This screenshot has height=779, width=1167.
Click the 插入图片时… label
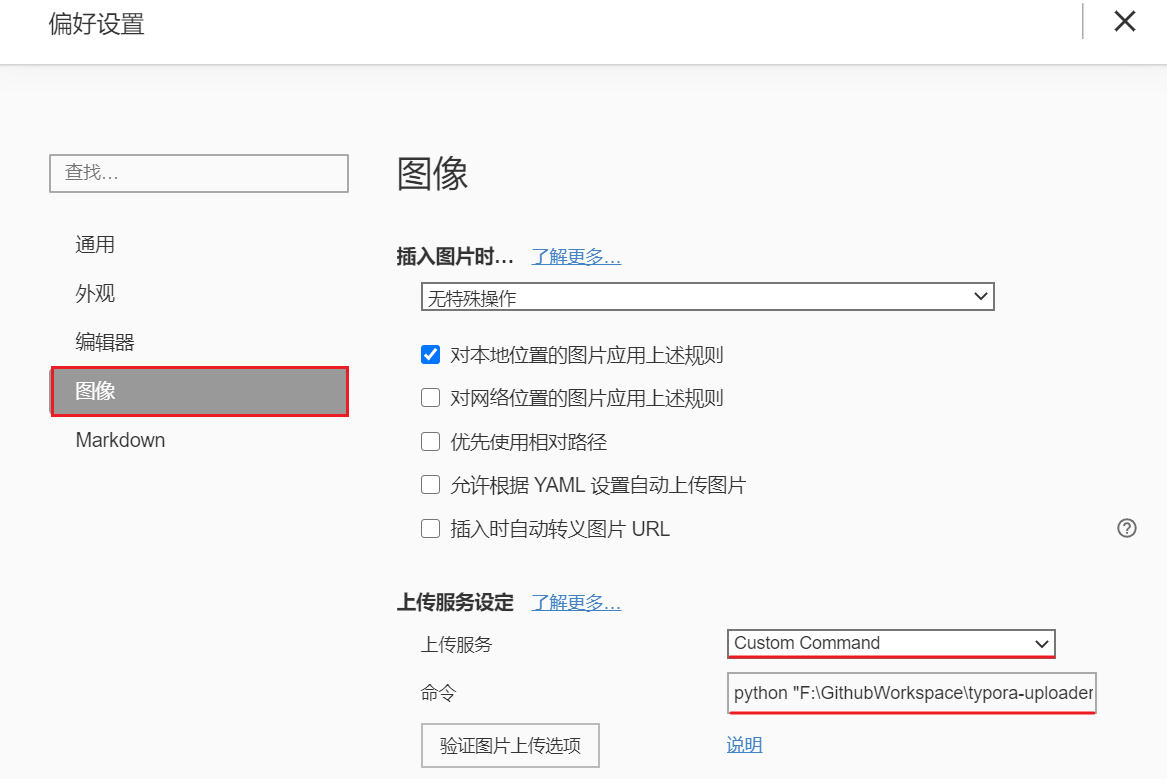pyautogui.click(x=455, y=257)
